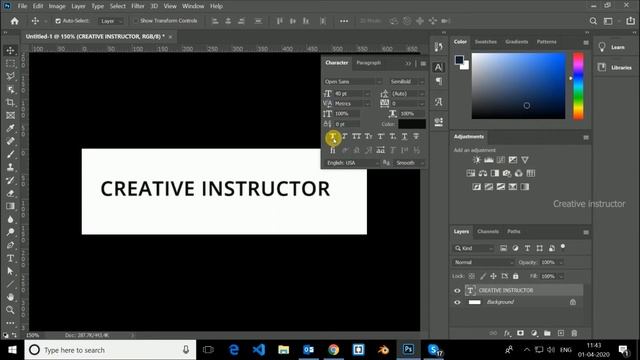Image resolution: width=640 pixels, height=360 pixels.
Task: Add a Levels adjustment
Action: click(489, 160)
